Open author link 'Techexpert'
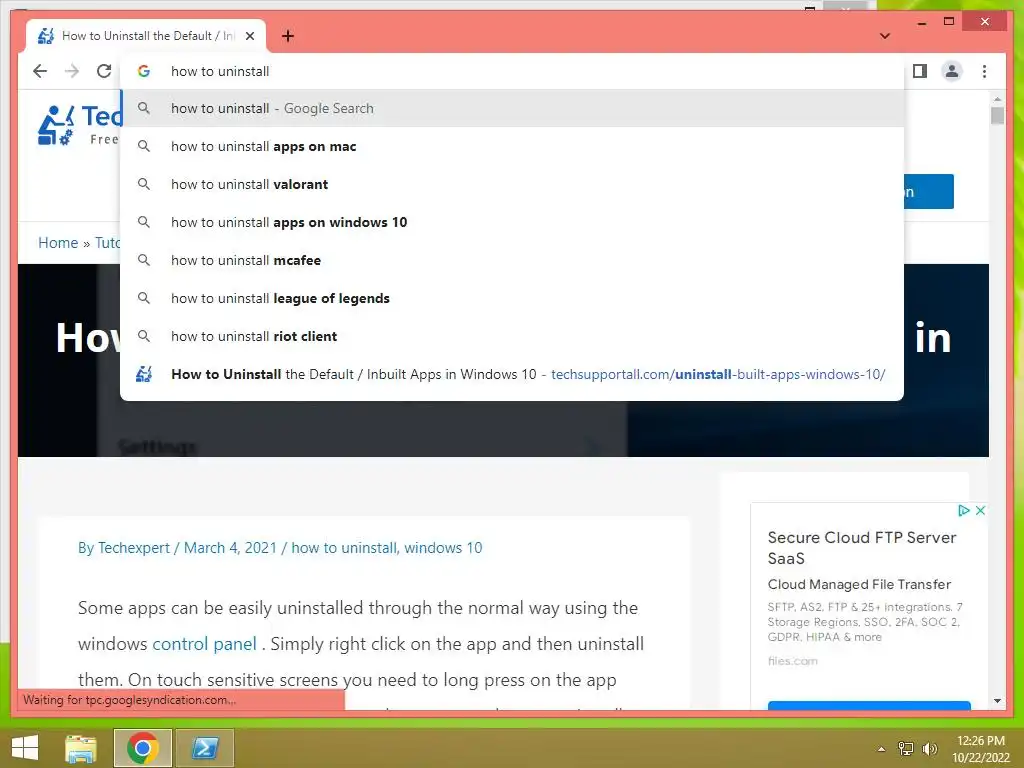 (x=134, y=548)
